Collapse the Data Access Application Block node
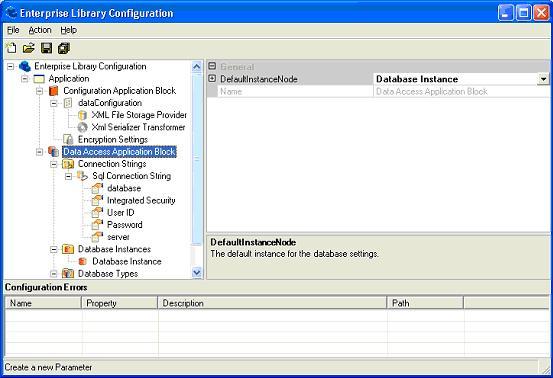Screen dimensions: 553x378 tap(40, 152)
